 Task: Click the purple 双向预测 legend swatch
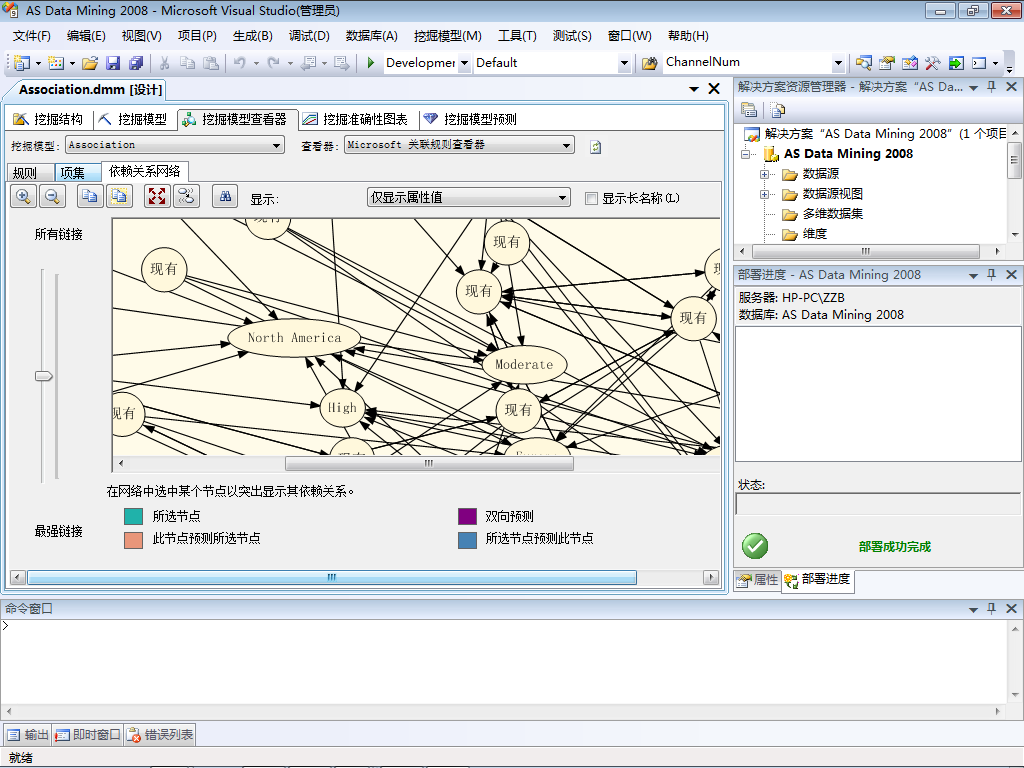tap(468, 517)
